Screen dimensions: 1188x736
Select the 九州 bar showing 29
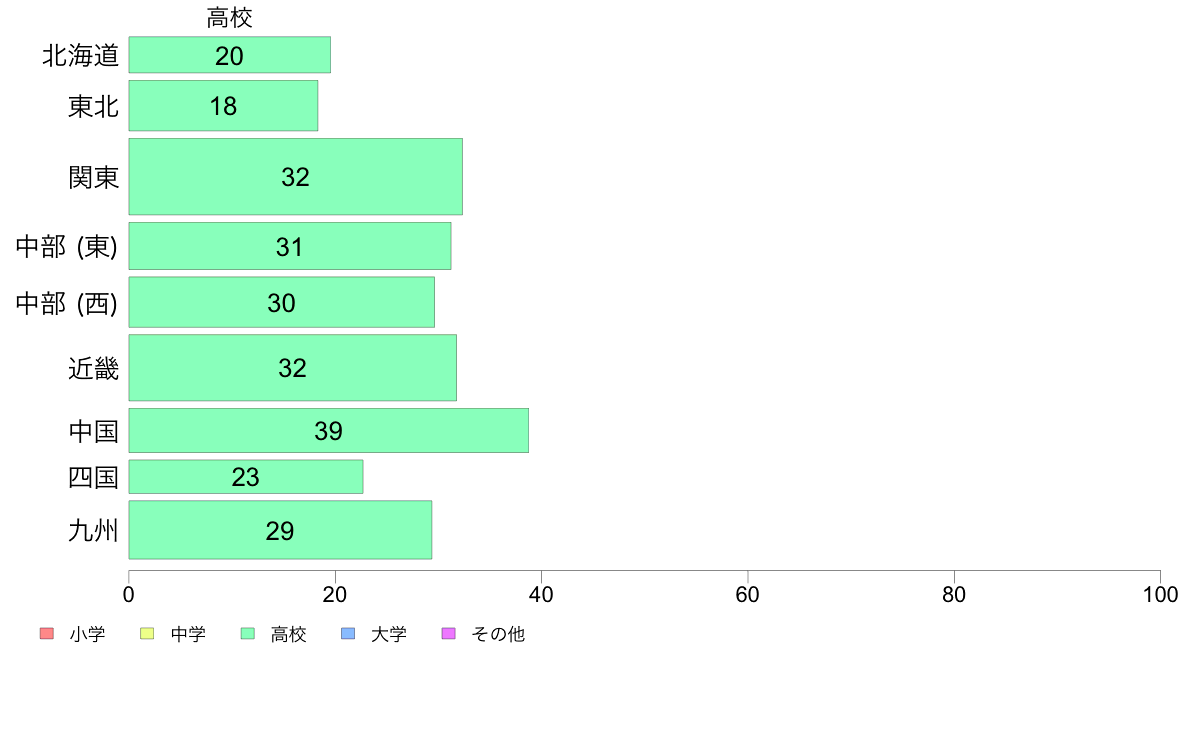280,530
